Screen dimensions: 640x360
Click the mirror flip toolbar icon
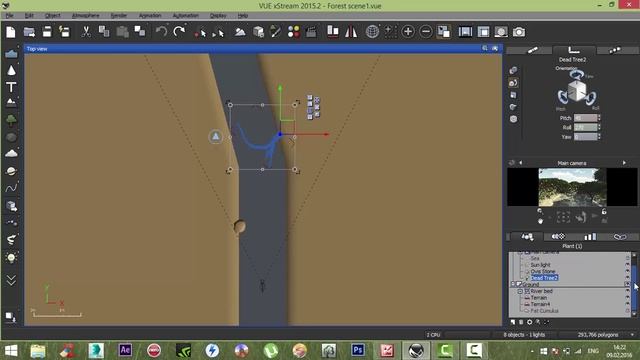351,32
